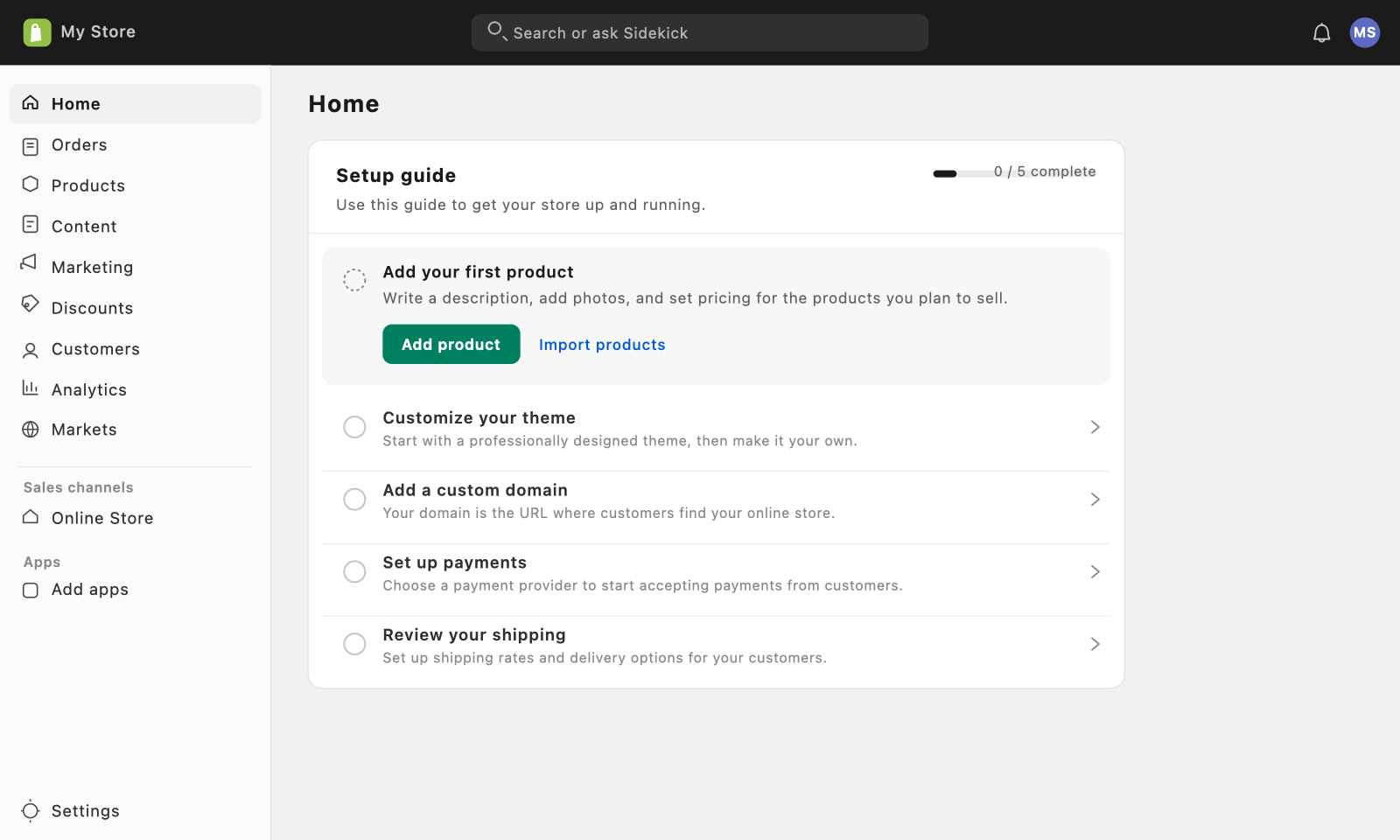
Task: Click the Home house icon
Action: click(31, 103)
